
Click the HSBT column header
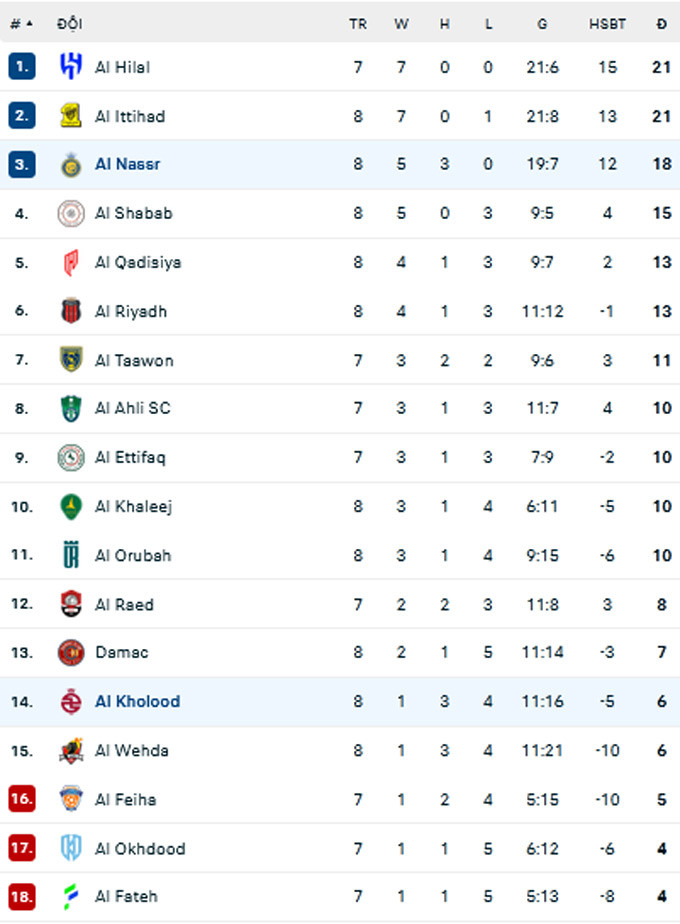coord(607,23)
